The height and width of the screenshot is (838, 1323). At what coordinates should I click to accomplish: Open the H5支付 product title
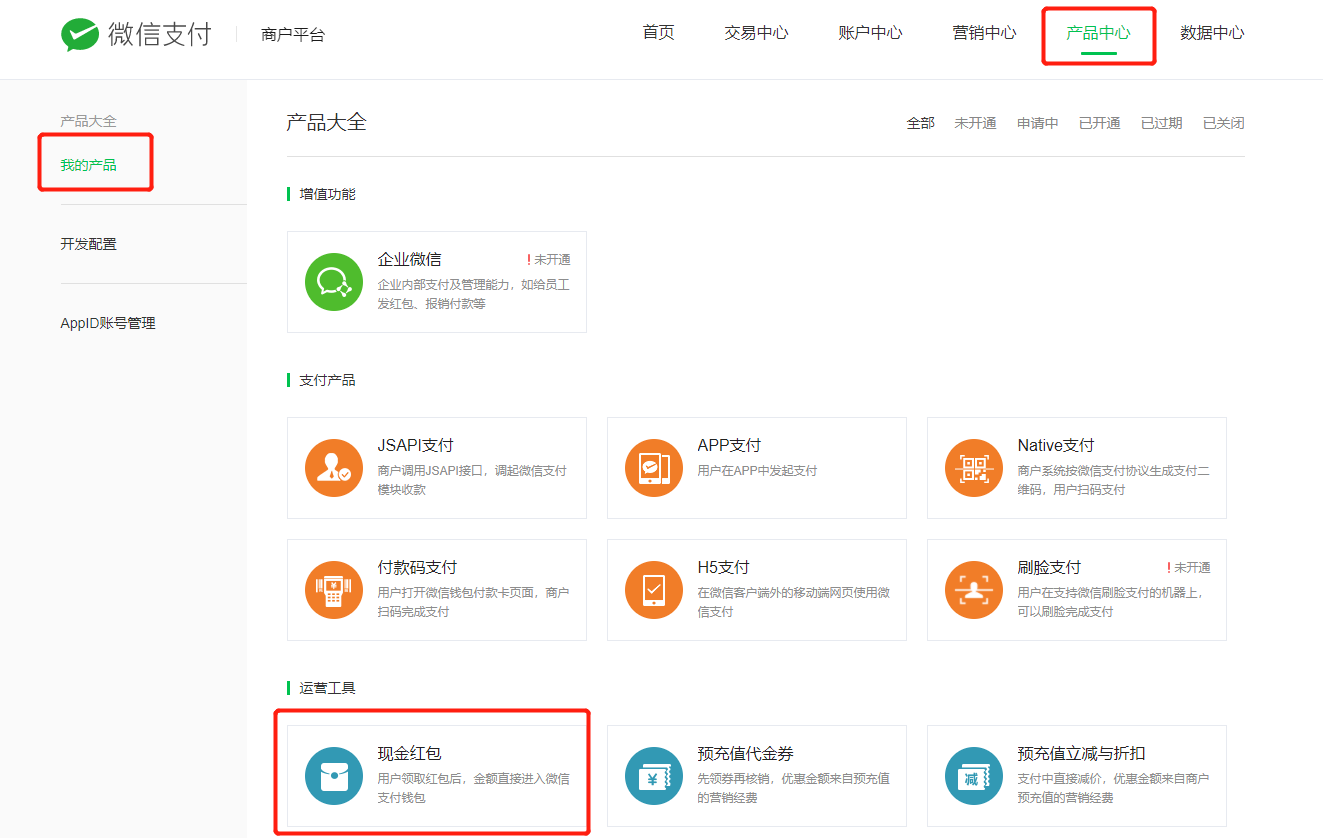pos(723,567)
